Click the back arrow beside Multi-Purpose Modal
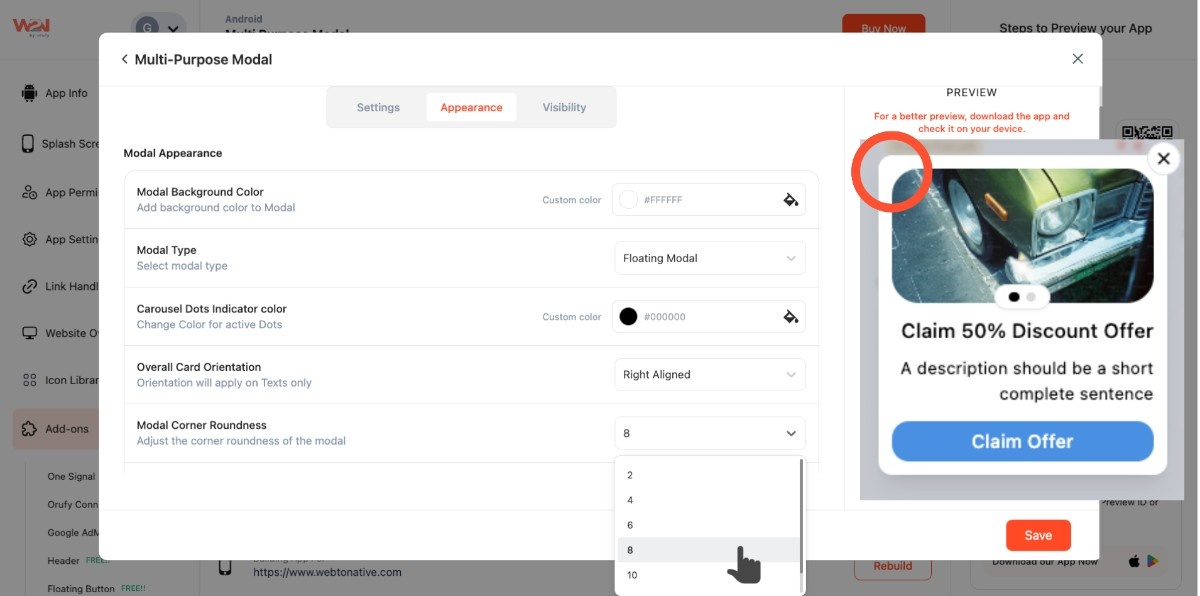Viewport: 1200px width, 596px height. tap(125, 60)
